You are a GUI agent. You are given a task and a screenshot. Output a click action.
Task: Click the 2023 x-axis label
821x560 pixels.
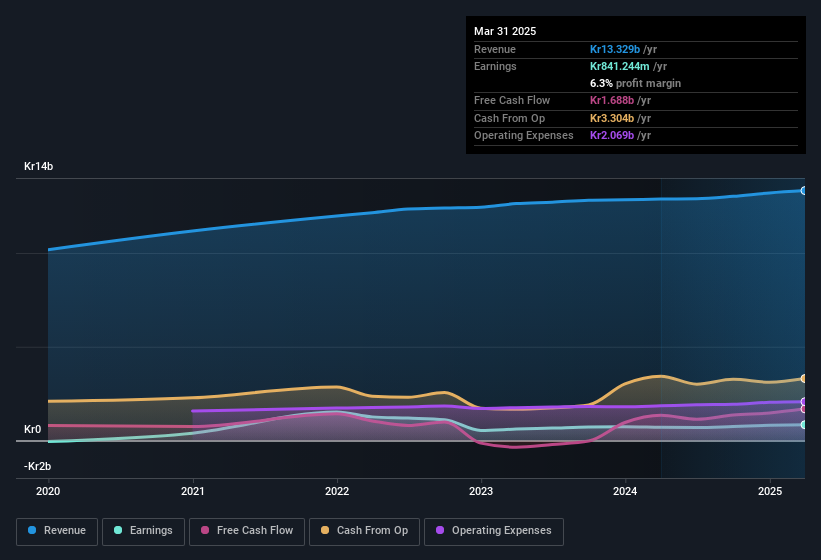click(481, 491)
